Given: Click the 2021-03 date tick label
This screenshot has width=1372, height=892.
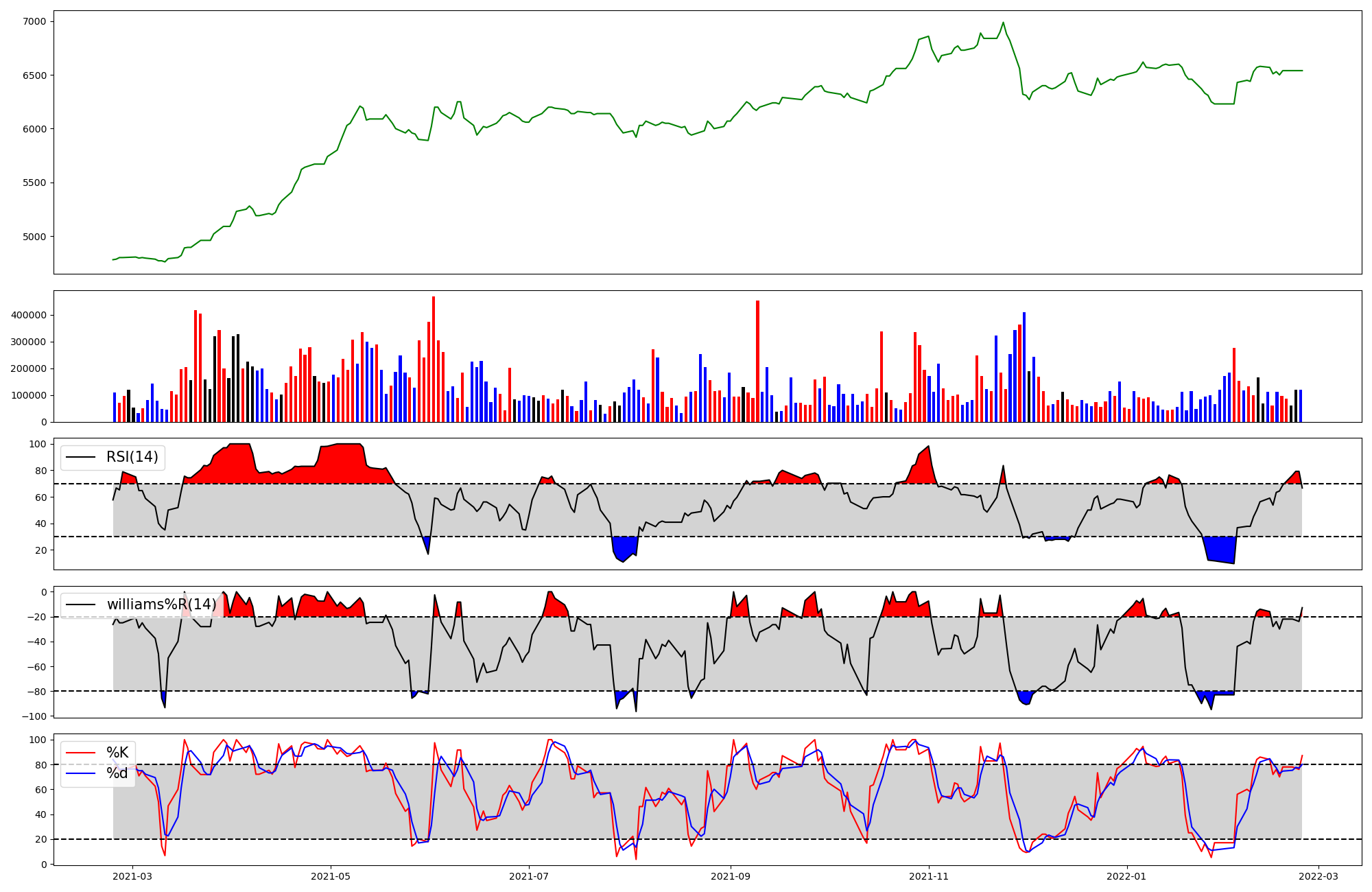Looking at the screenshot, I should 132,876.
